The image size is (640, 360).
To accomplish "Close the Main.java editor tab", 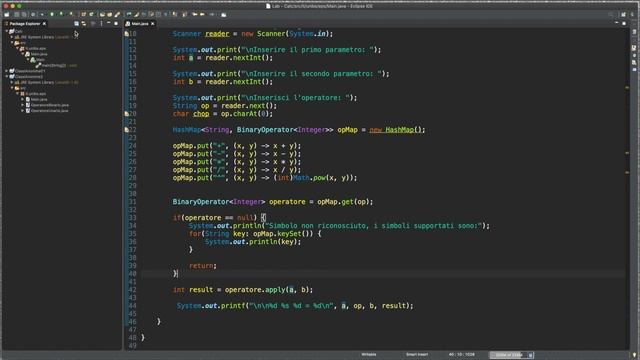I will (x=153, y=24).
